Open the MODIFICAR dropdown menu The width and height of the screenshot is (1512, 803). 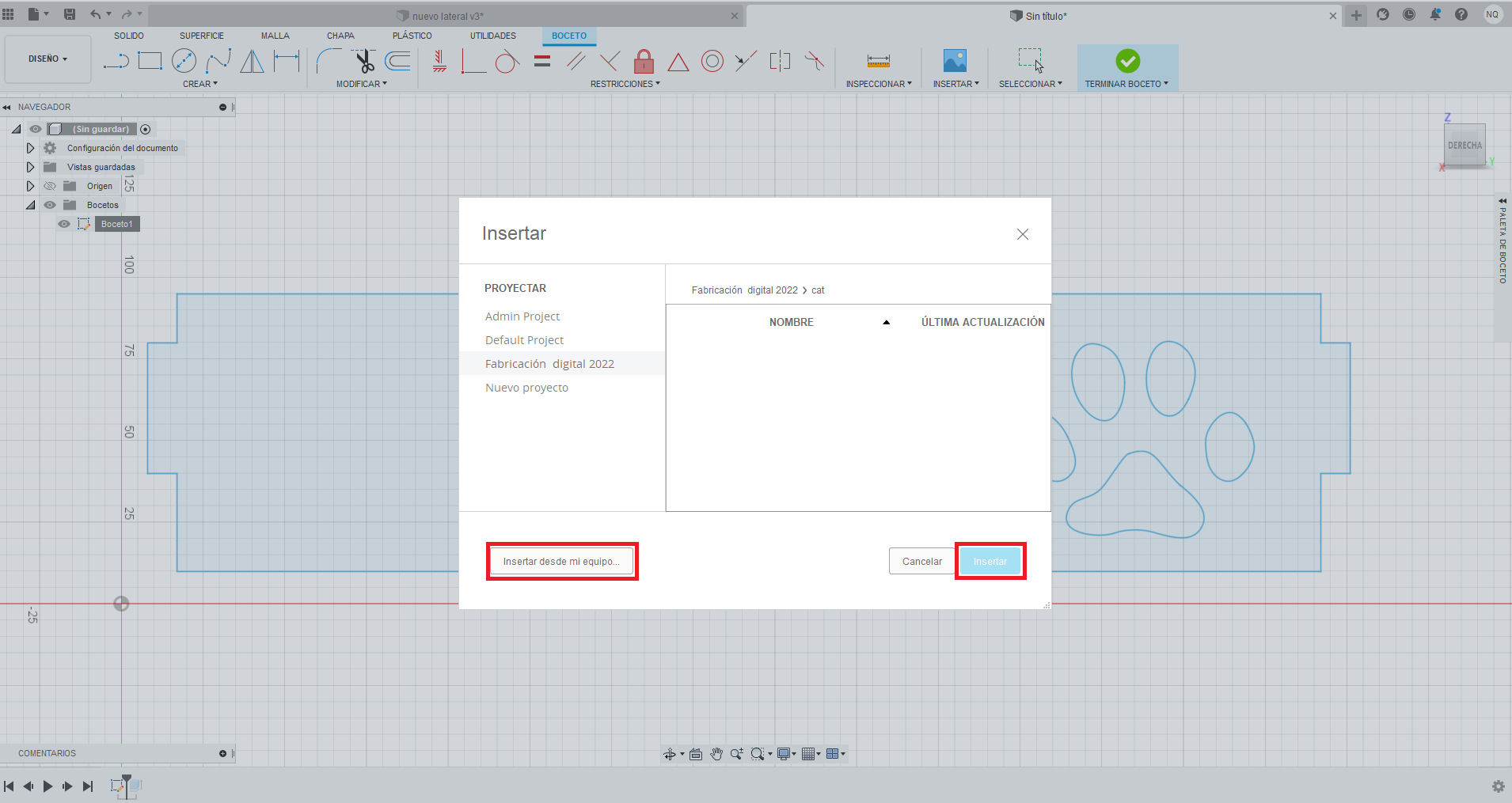pos(362,84)
